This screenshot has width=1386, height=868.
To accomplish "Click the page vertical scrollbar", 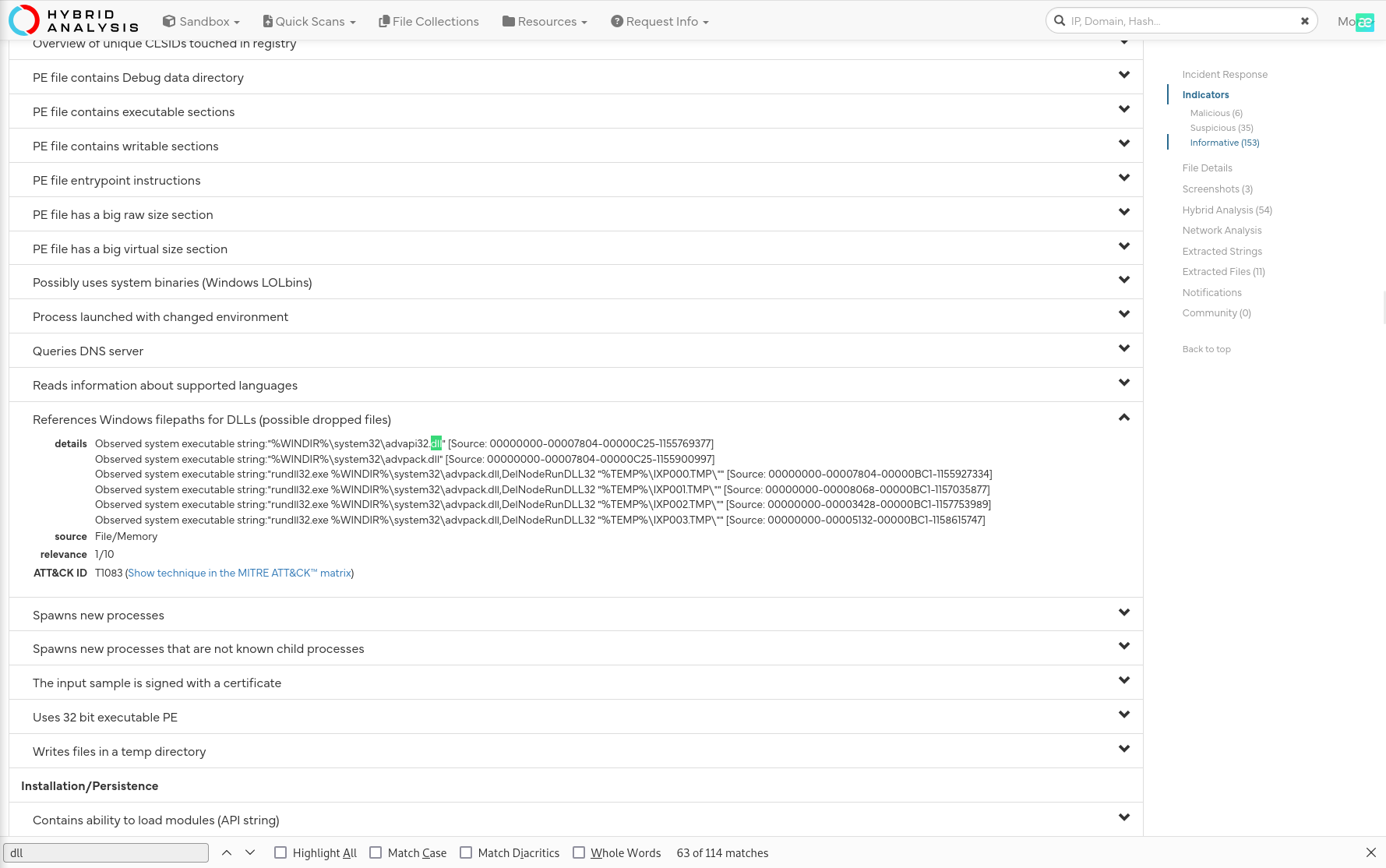I will [x=1383, y=306].
